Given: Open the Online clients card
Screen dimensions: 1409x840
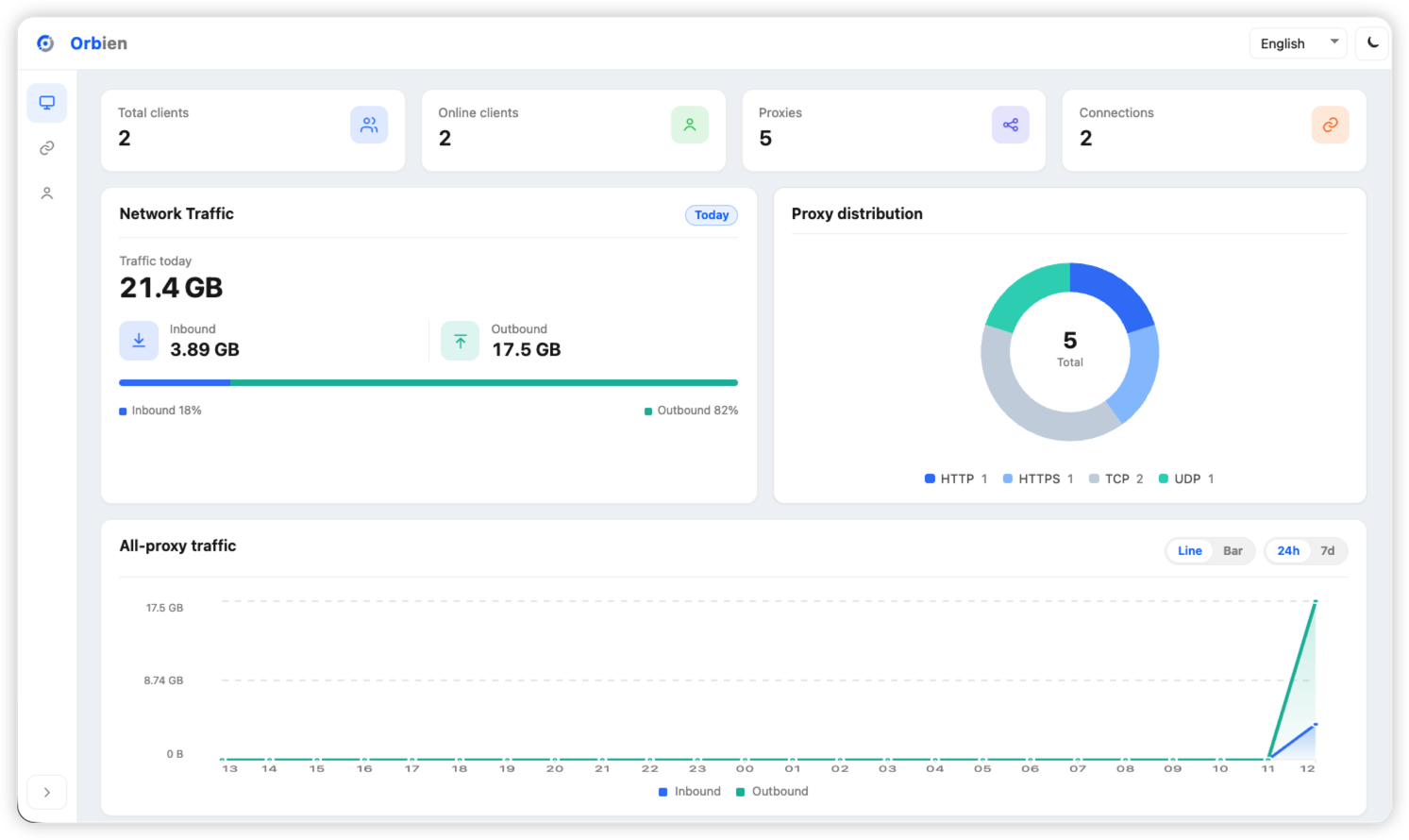Looking at the screenshot, I should click(574, 130).
